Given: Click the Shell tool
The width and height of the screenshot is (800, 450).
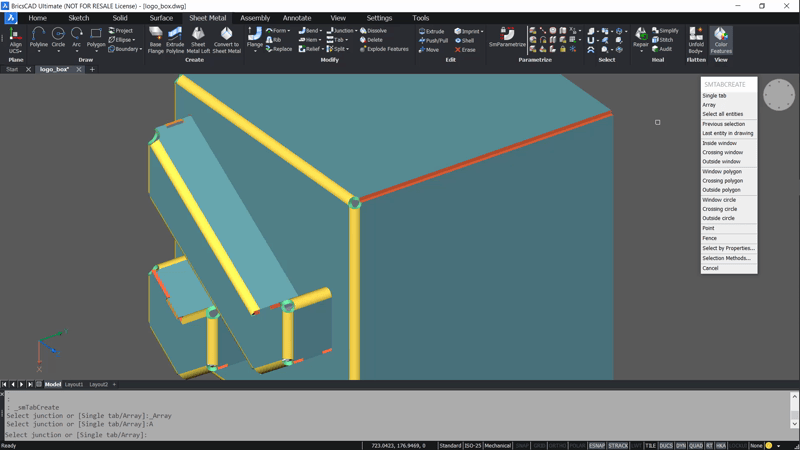Looking at the screenshot, I should point(464,40).
